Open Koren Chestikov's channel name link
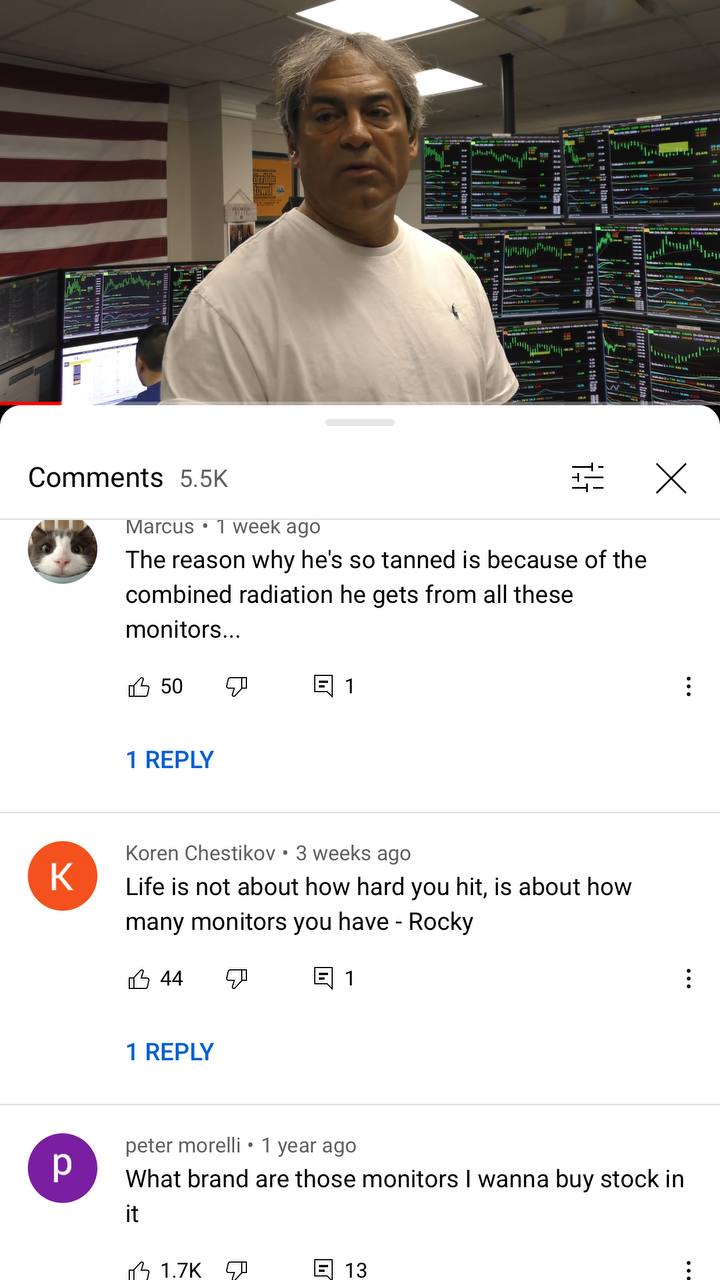The height and width of the screenshot is (1280, 720). pos(200,853)
